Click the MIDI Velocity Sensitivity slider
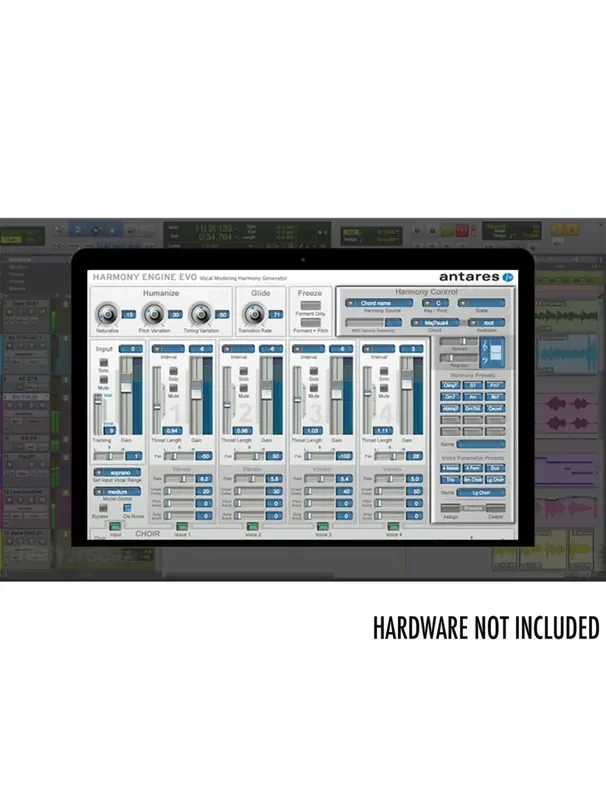 tap(365, 323)
